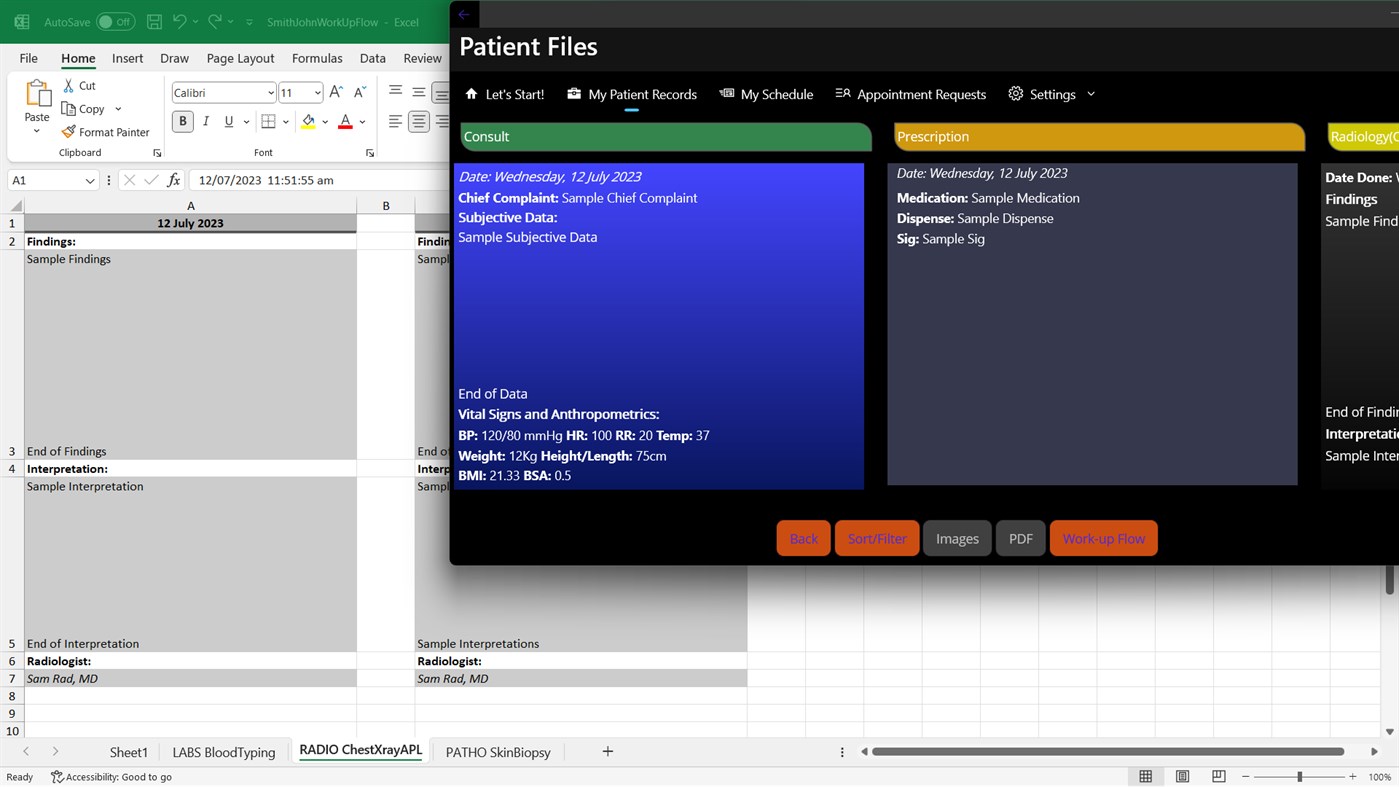1399x787 pixels.
Task: Switch to Page Break Preview view
Action: coord(1218,776)
